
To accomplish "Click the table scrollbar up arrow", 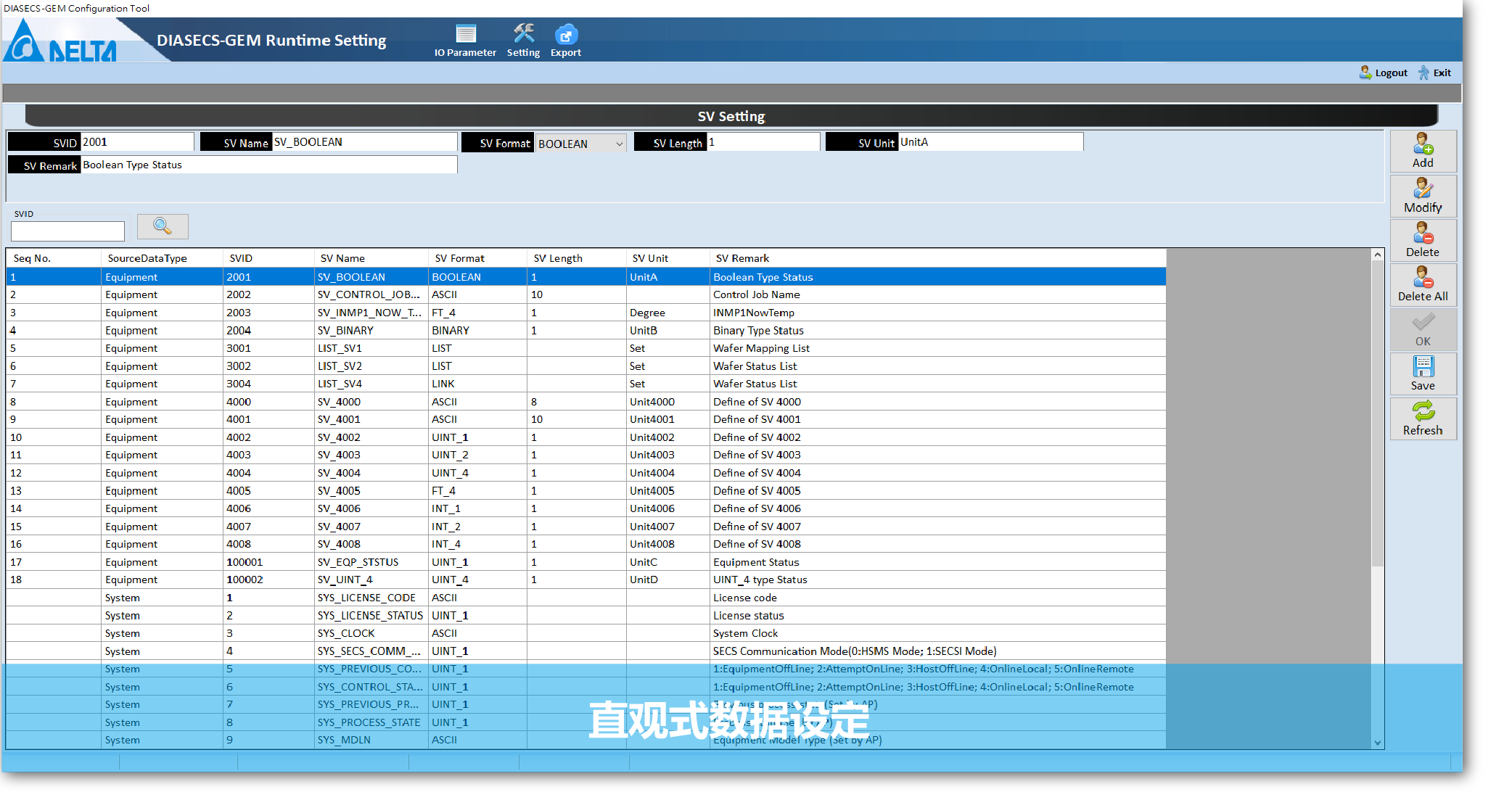I will pos(1377,255).
